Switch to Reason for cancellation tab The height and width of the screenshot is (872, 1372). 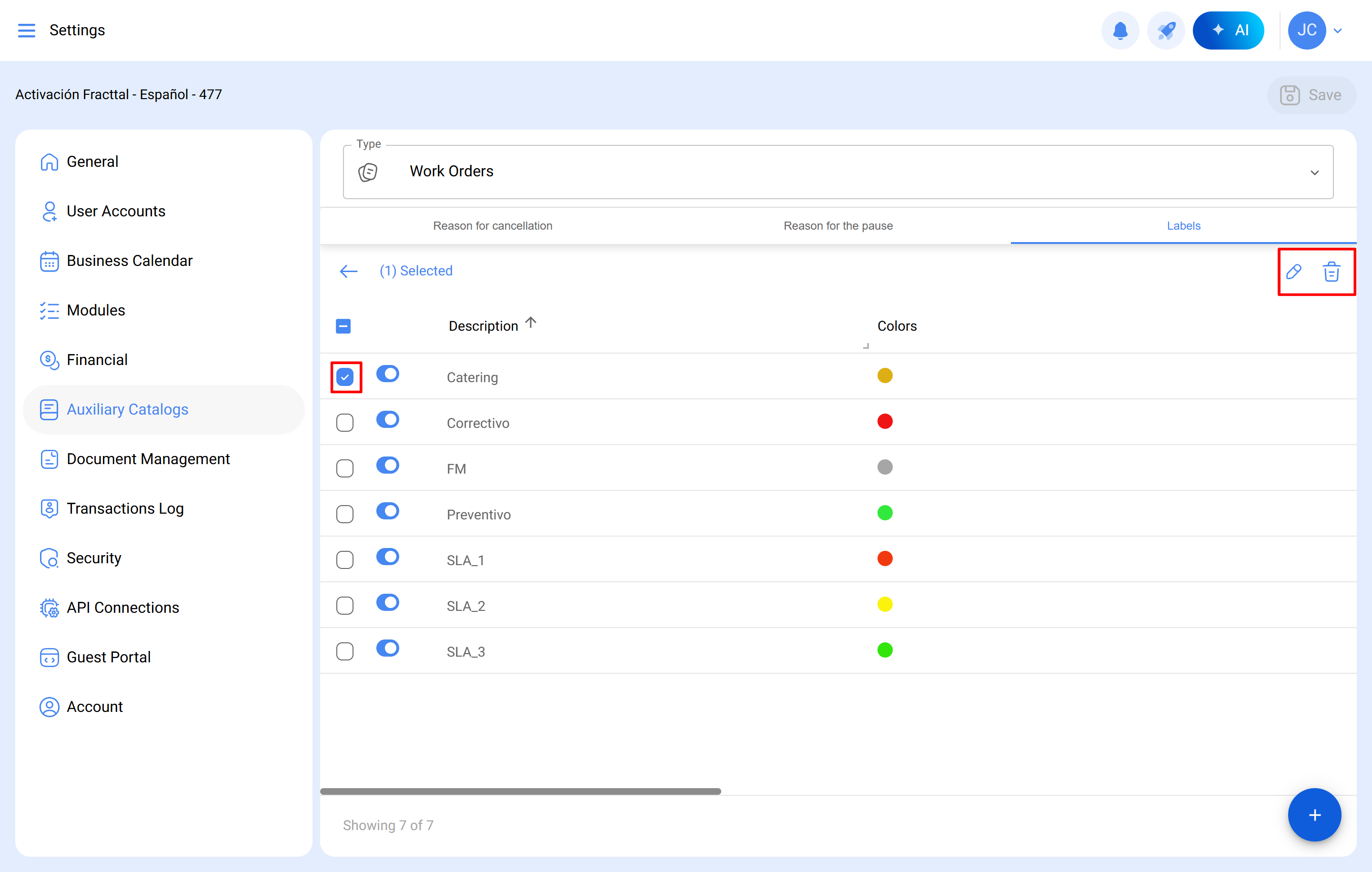click(492, 226)
